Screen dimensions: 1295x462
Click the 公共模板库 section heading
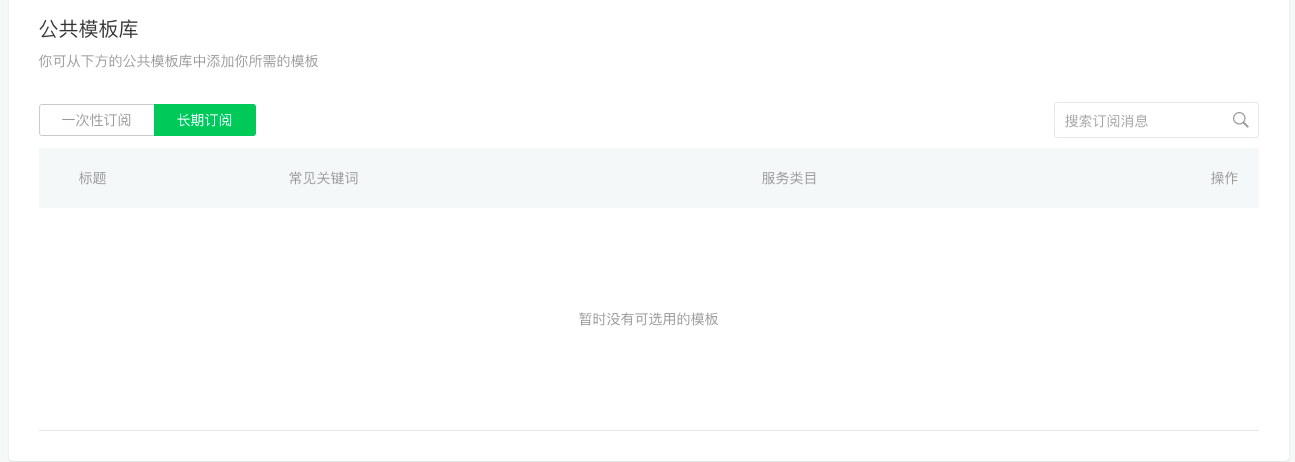[89, 29]
